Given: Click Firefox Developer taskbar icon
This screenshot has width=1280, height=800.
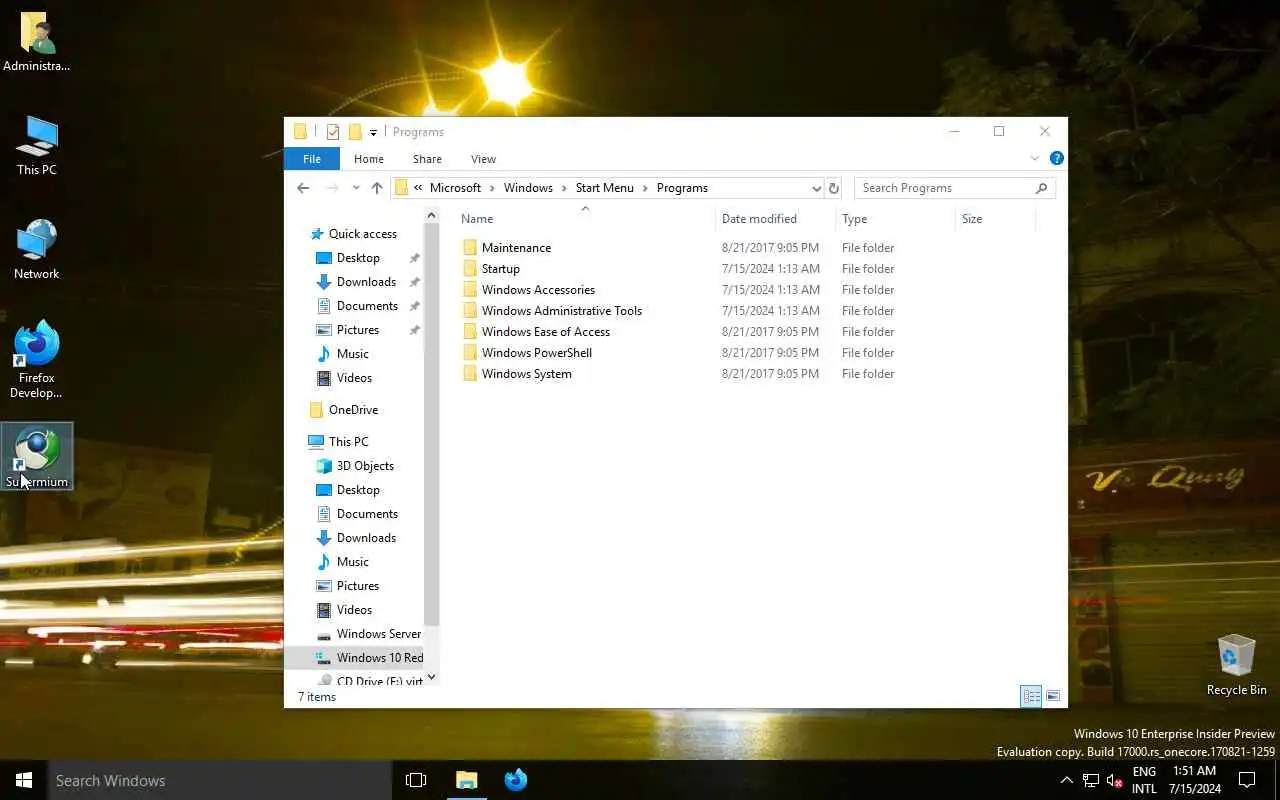Looking at the screenshot, I should [516, 780].
